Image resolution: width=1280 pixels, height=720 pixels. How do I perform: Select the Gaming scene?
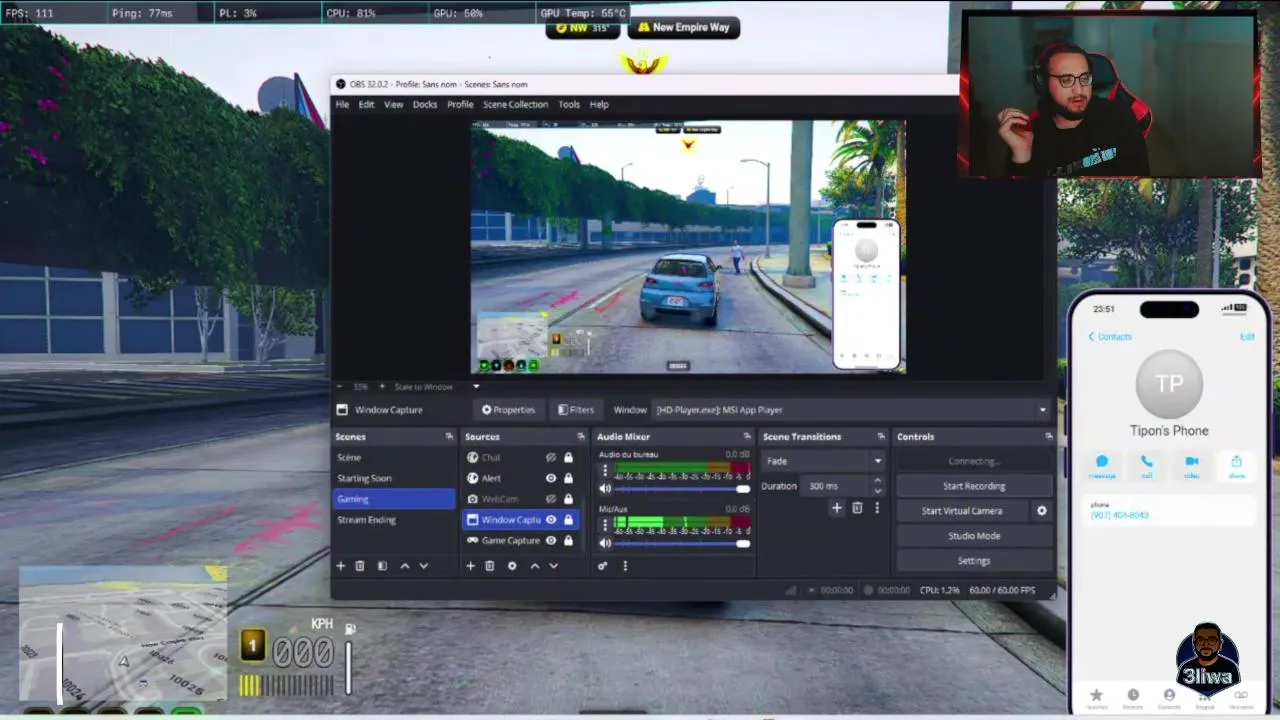393,499
